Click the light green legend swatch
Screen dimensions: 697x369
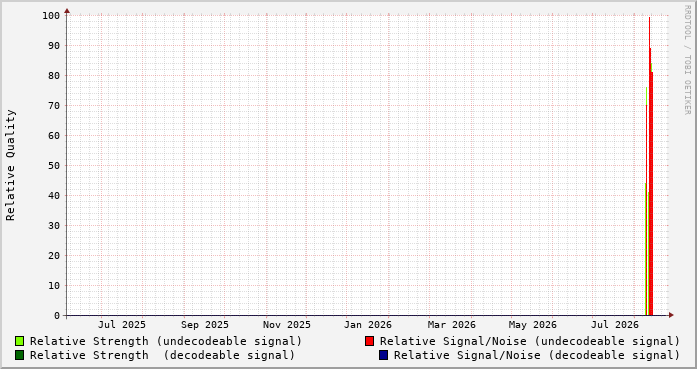coord(20,341)
